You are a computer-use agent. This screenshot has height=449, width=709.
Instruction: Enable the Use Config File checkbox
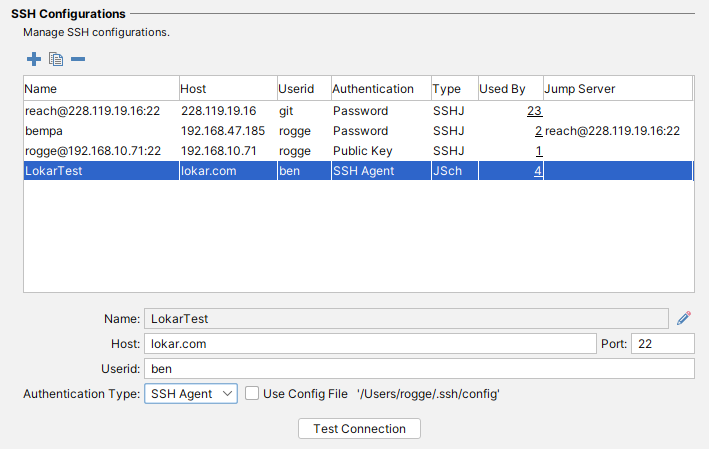click(x=252, y=394)
